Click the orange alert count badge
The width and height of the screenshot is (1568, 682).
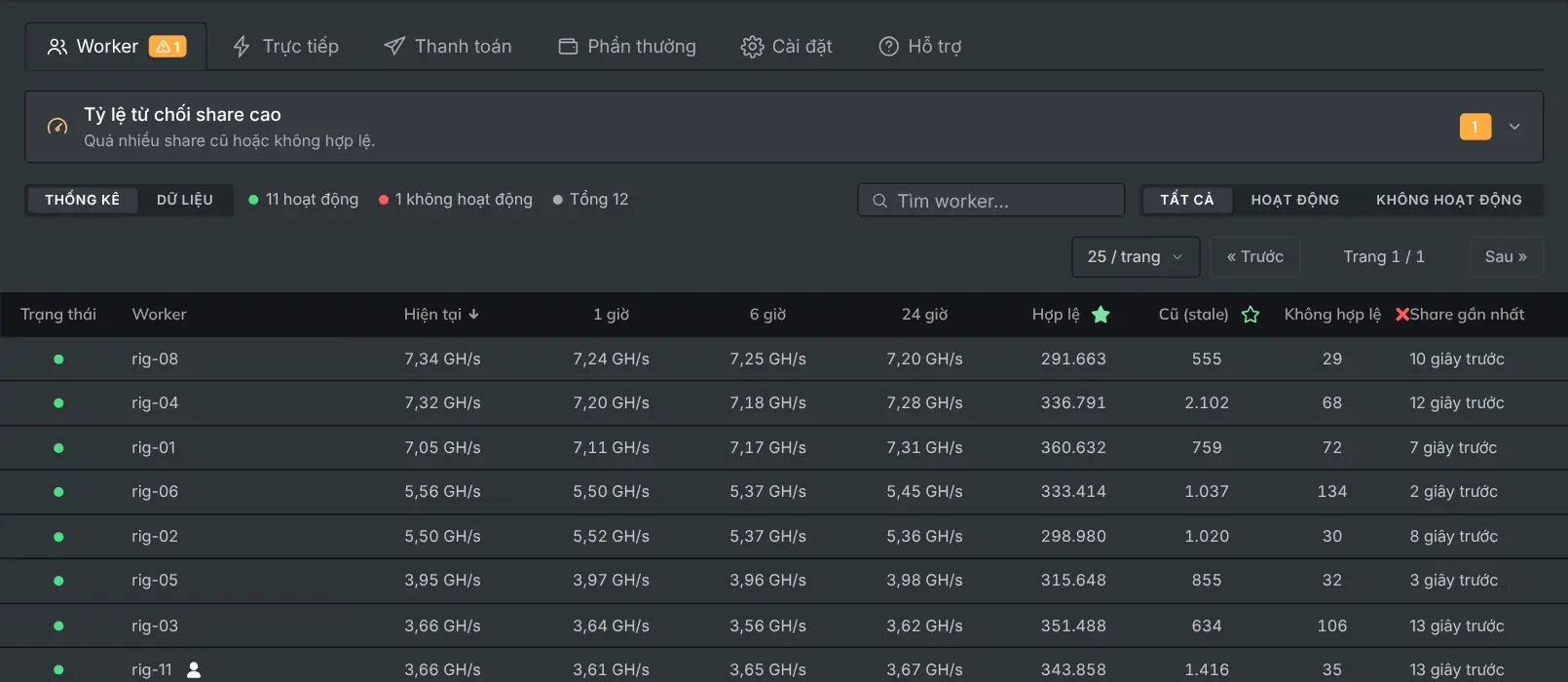tap(1475, 127)
